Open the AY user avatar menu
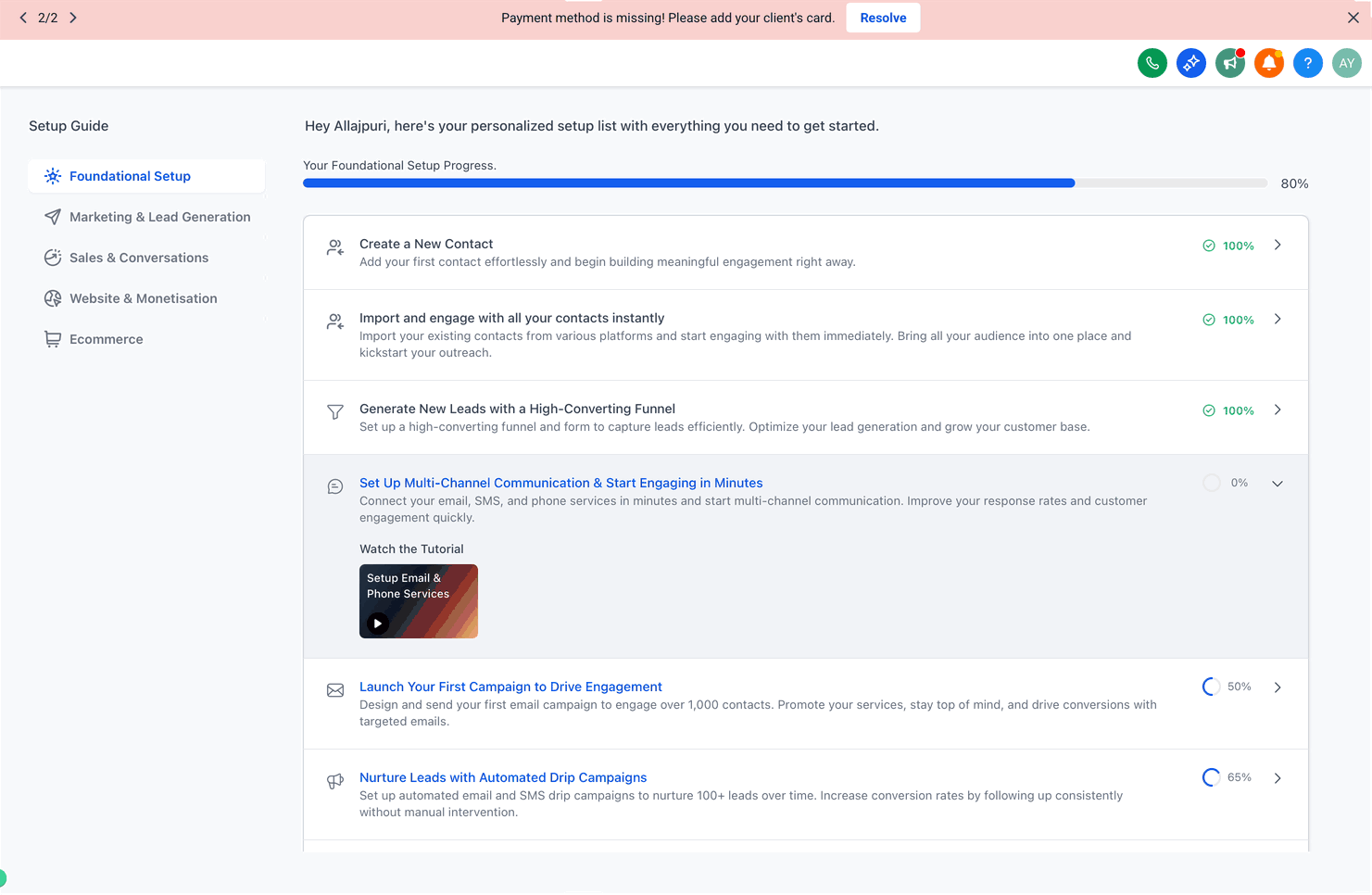 [x=1346, y=63]
